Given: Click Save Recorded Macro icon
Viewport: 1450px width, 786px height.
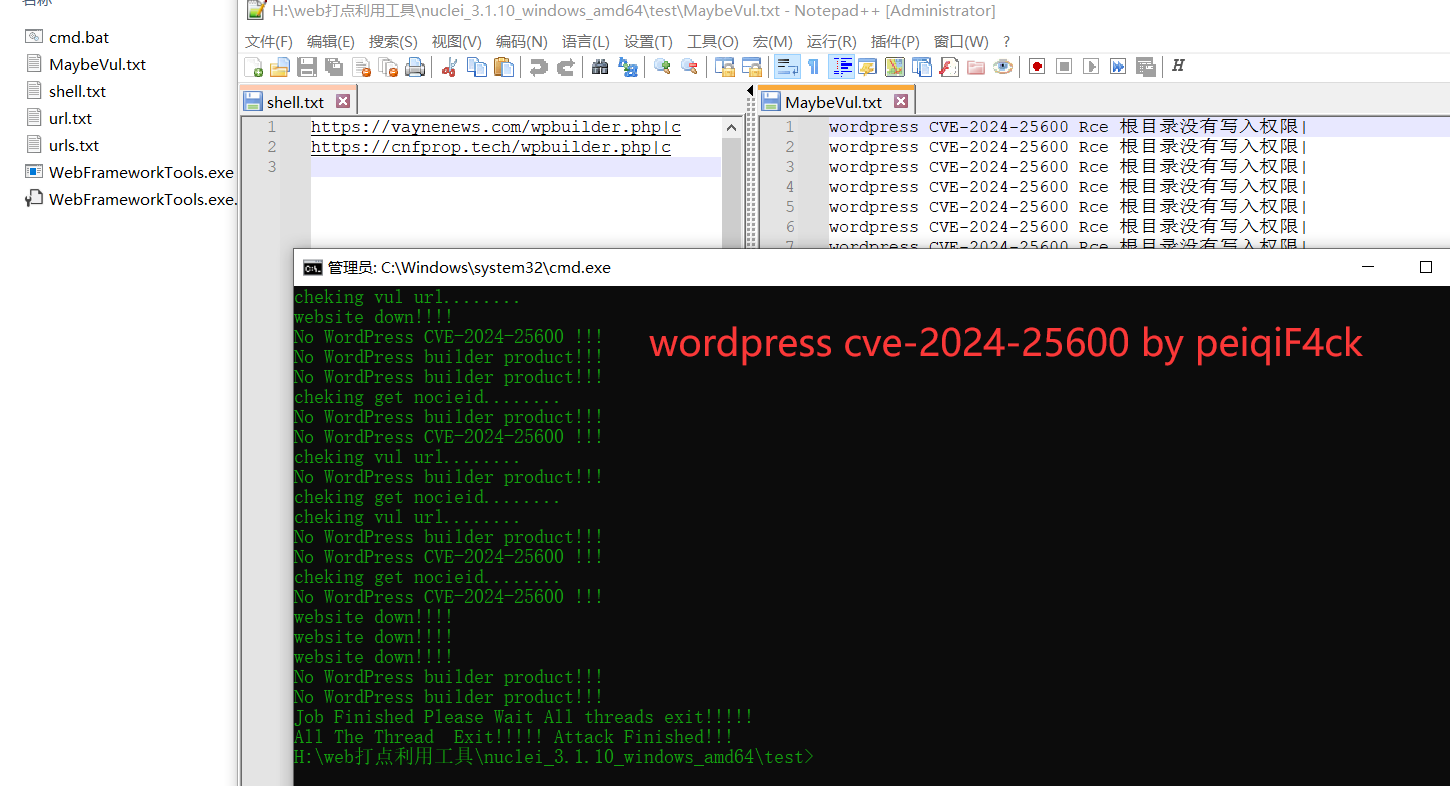Looking at the screenshot, I should pos(1145,67).
